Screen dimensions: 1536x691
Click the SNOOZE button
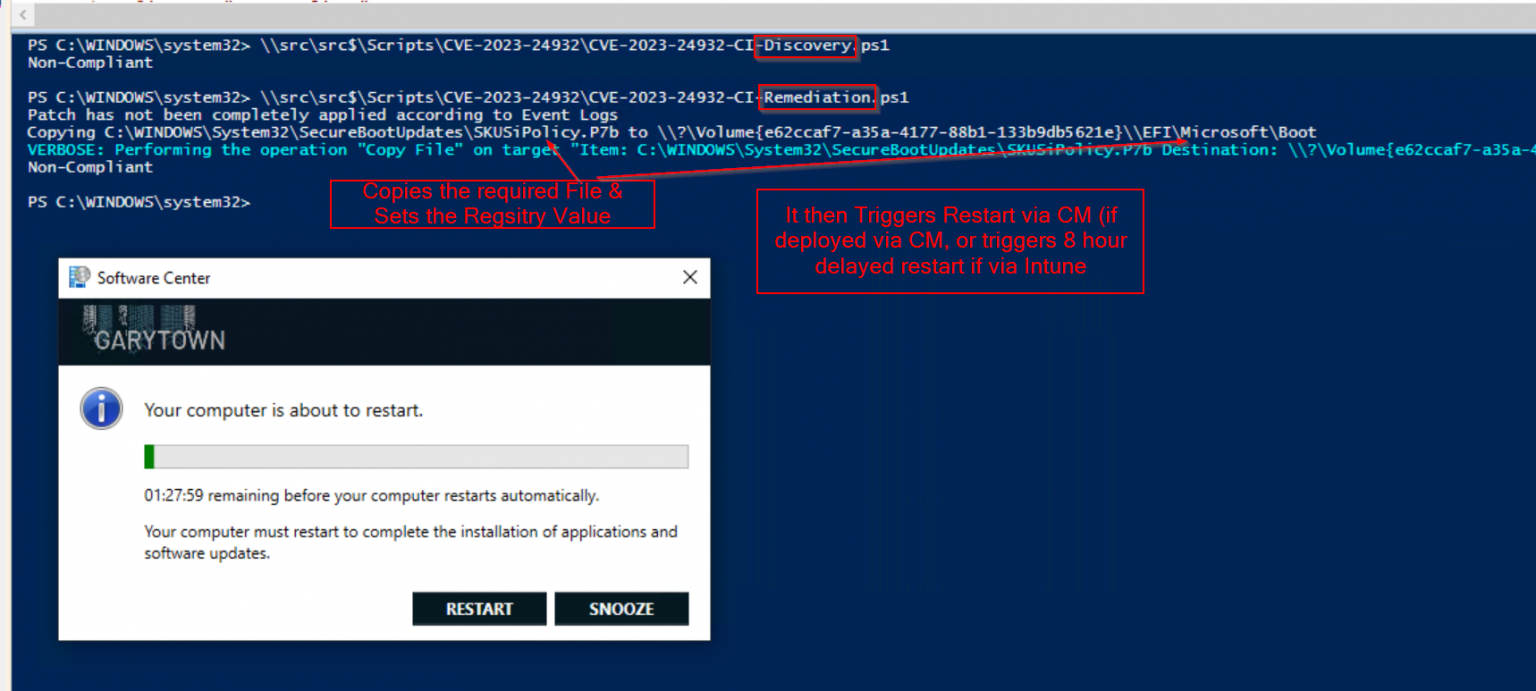pos(621,608)
